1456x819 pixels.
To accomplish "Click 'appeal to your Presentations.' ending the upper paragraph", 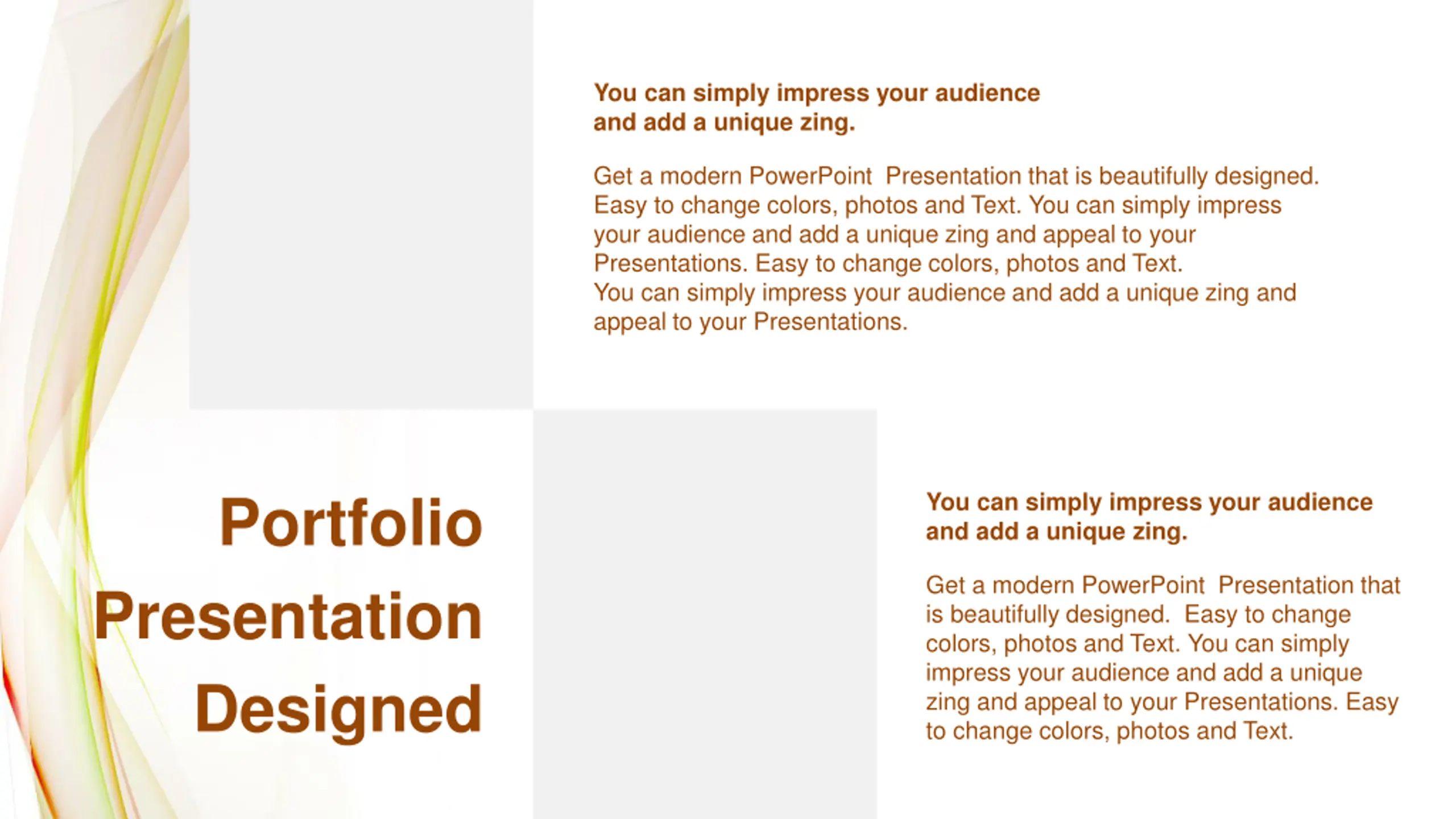I will click(x=750, y=322).
